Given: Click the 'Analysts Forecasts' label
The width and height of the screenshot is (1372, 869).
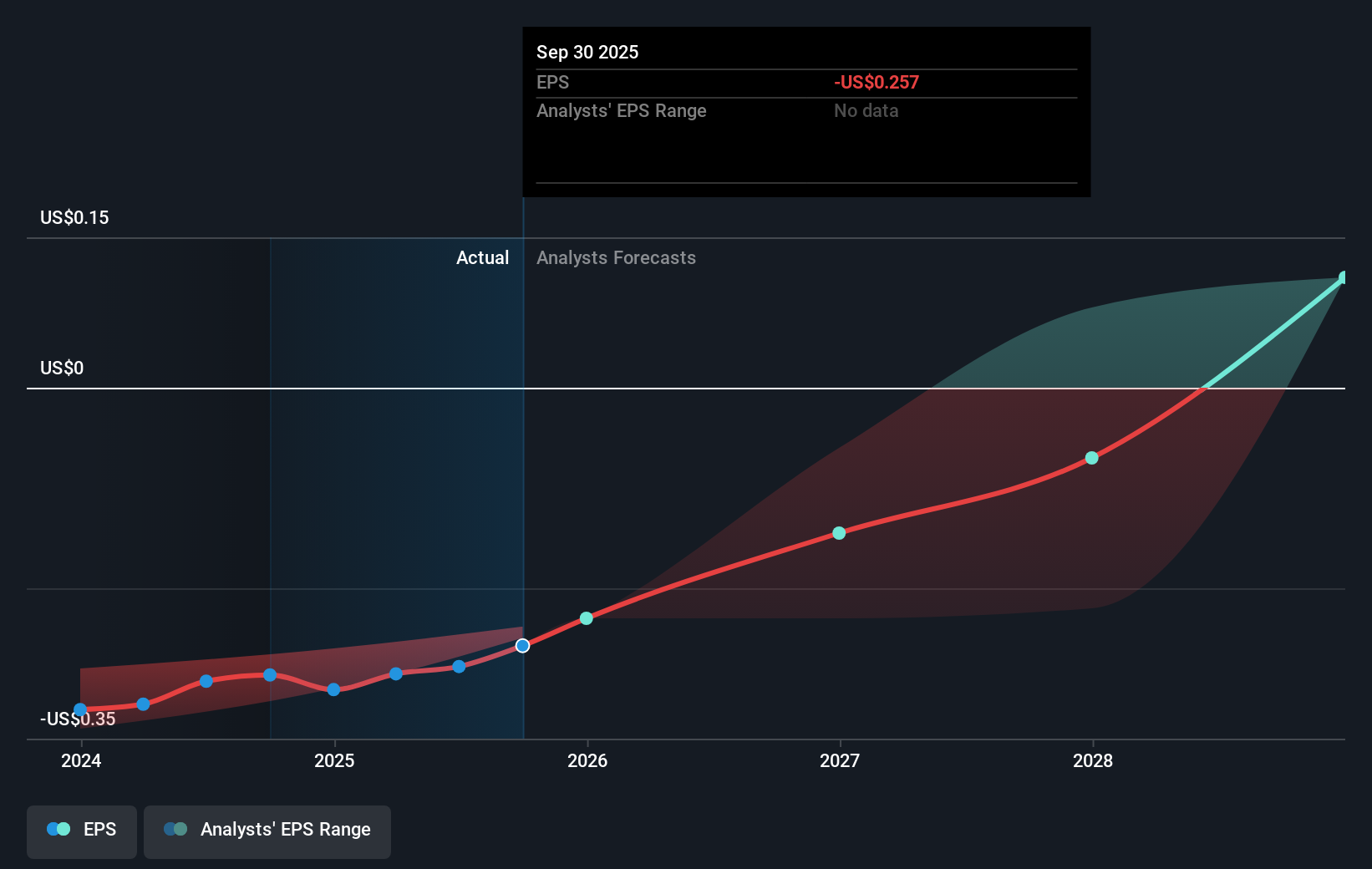Looking at the screenshot, I should click(x=616, y=257).
